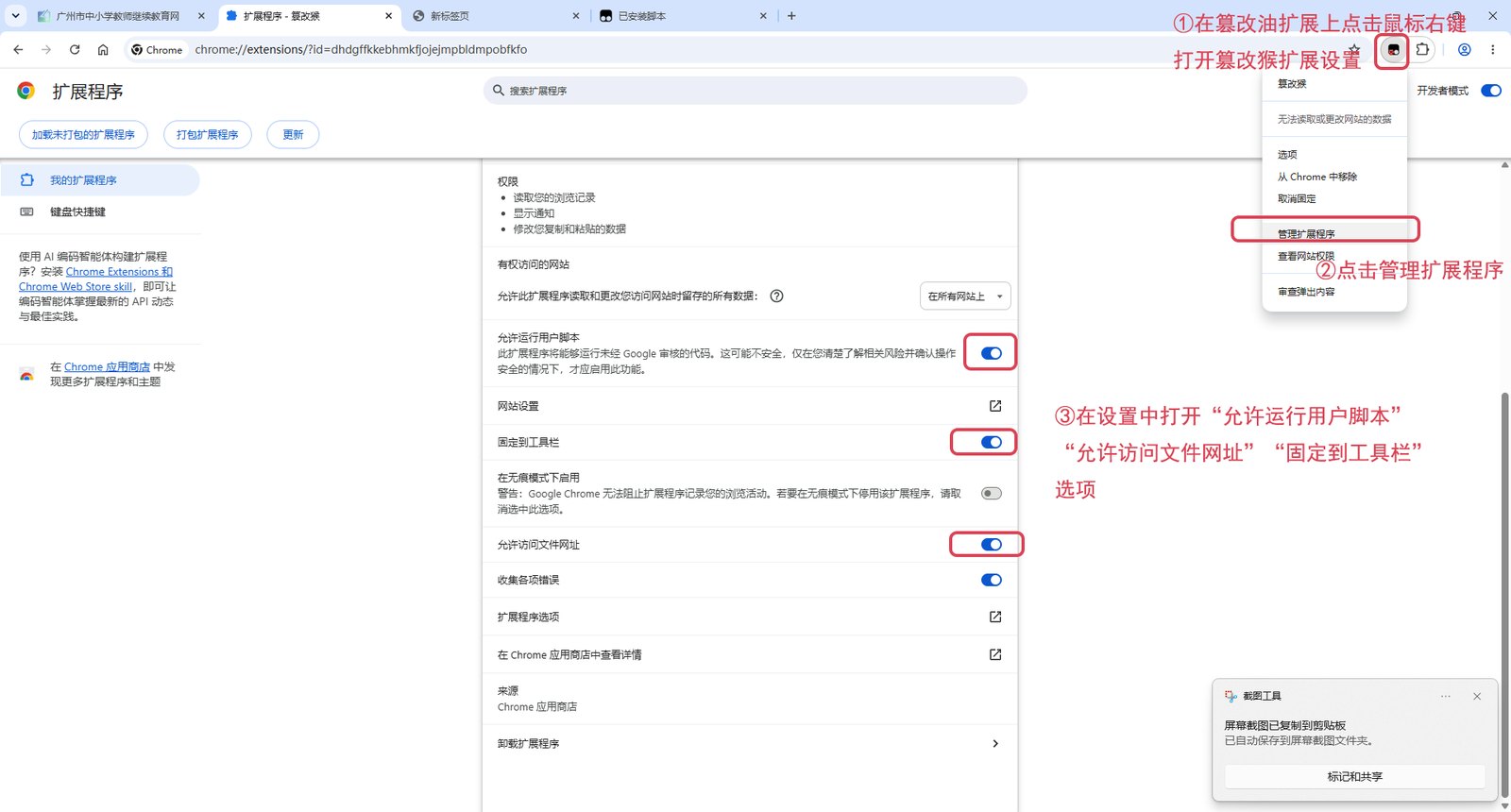Click the 键盘快捷键 keyboard icon in sidebar
This screenshot has height=812, width=1511.
point(27,211)
